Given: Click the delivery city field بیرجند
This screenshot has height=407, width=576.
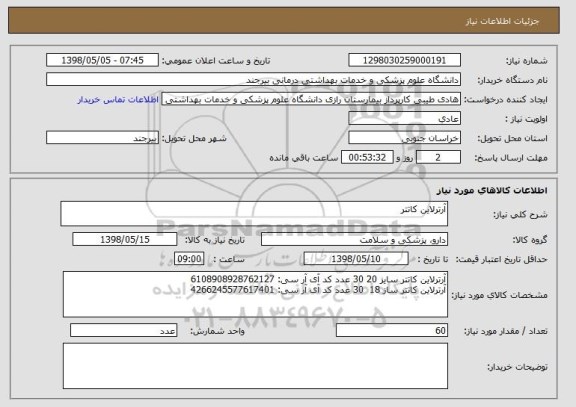Looking at the screenshot, I should click(x=102, y=138).
